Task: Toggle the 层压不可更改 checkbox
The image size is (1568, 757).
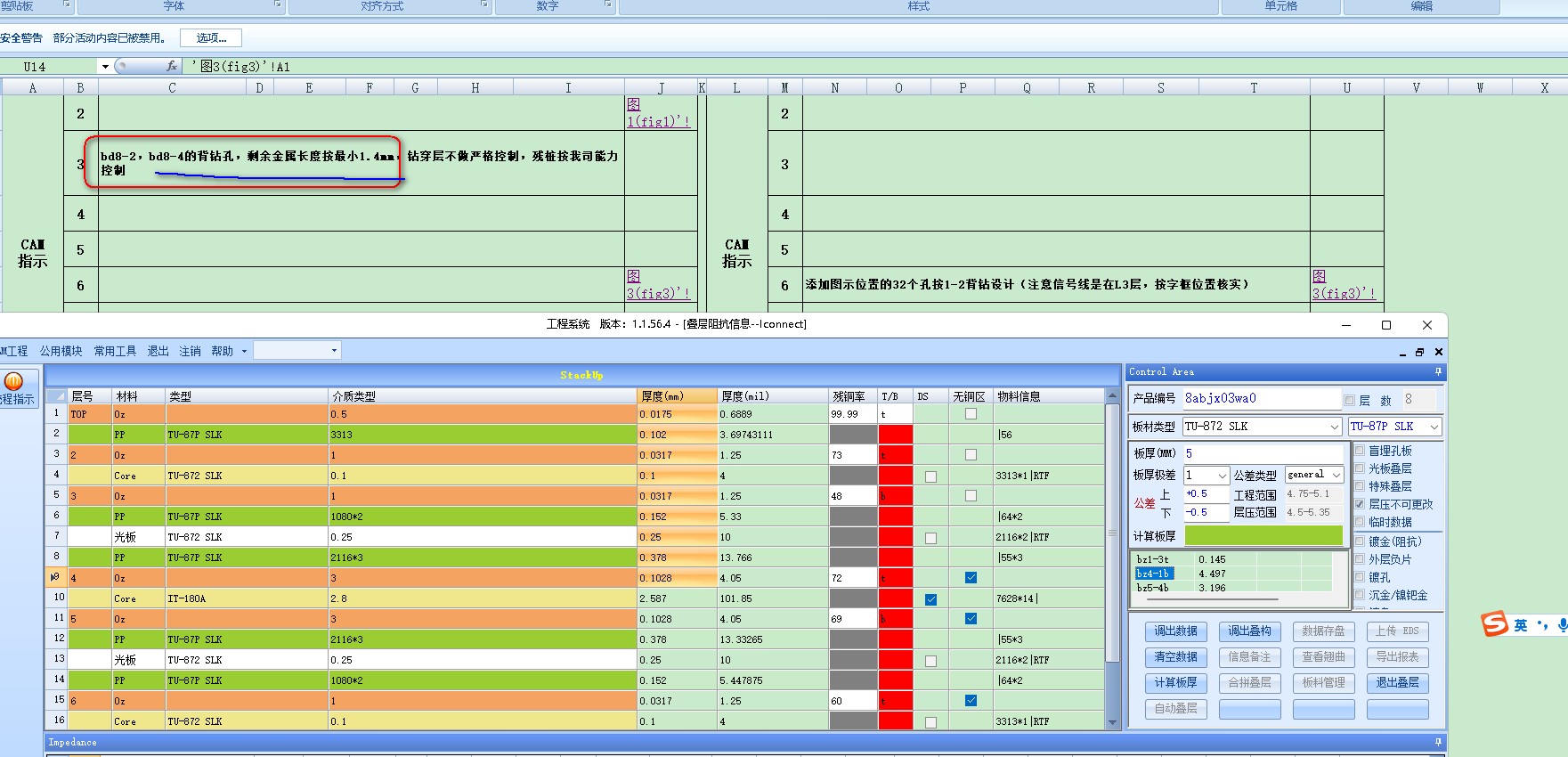Action: (x=1360, y=504)
